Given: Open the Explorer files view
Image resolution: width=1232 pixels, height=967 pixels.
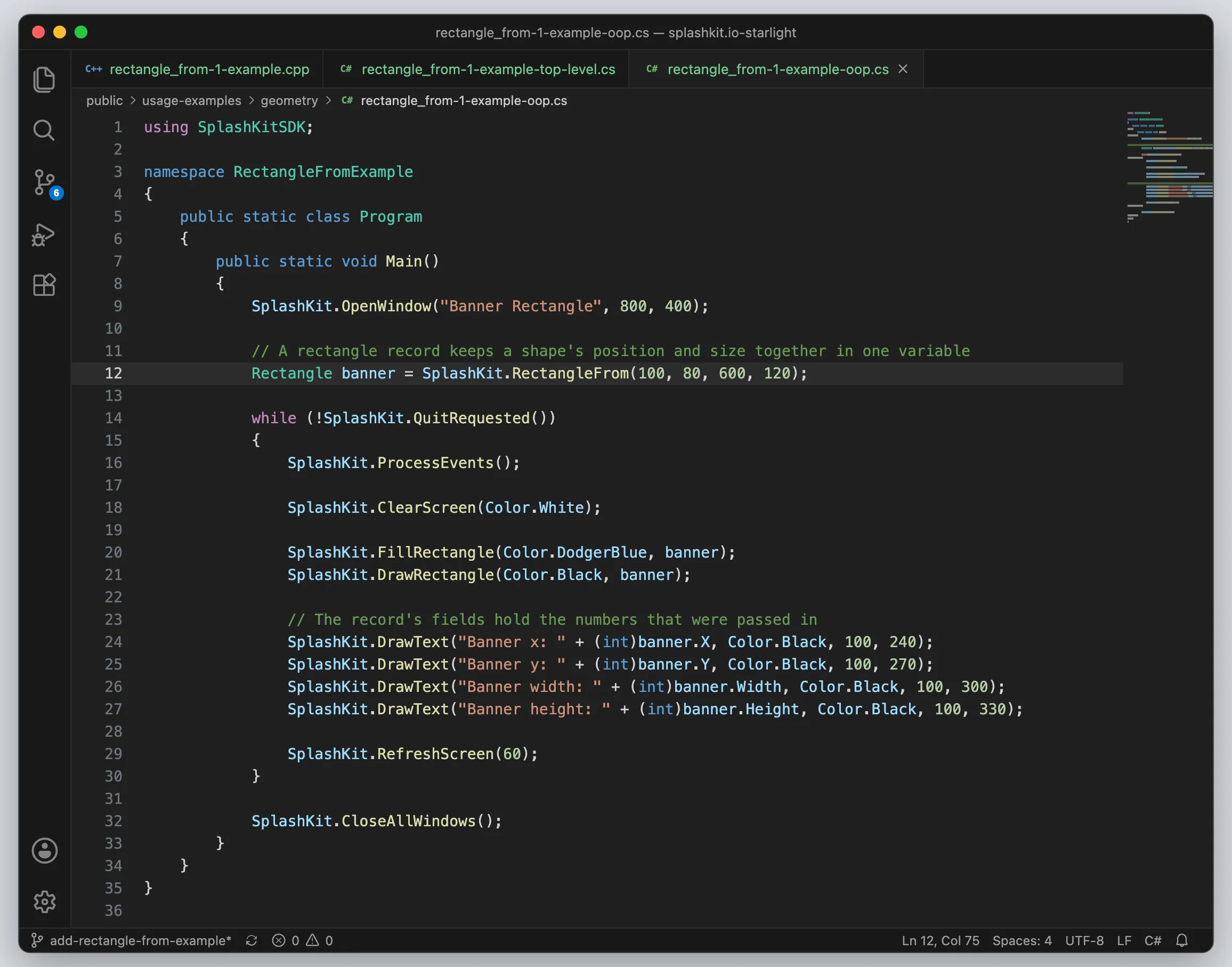Looking at the screenshot, I should coord(44,79).
